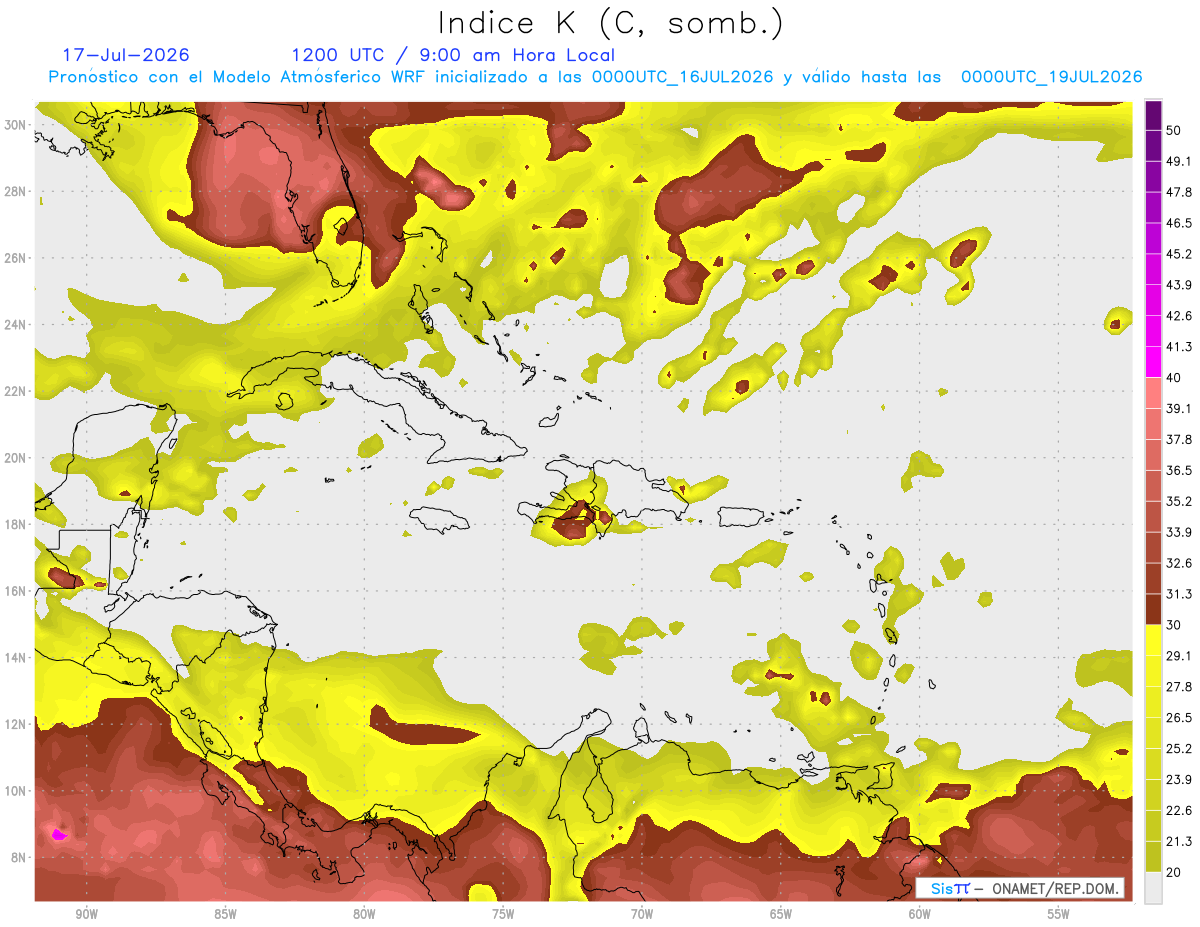Select the dark brown colorbar segment between 30 and 31.3

click(x=1153, y=609)
